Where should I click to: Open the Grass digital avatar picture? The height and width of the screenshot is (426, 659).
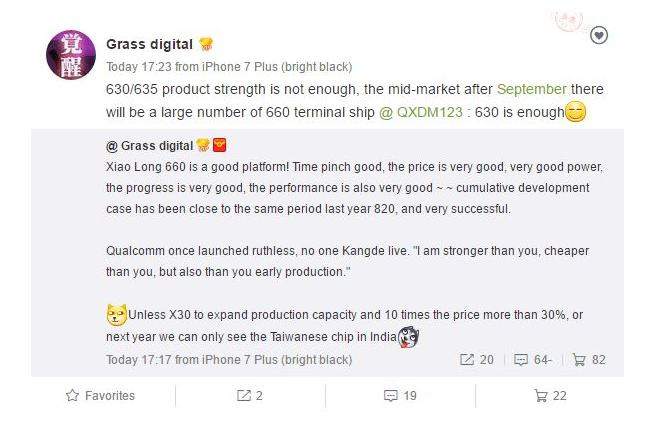click(71, 55)
